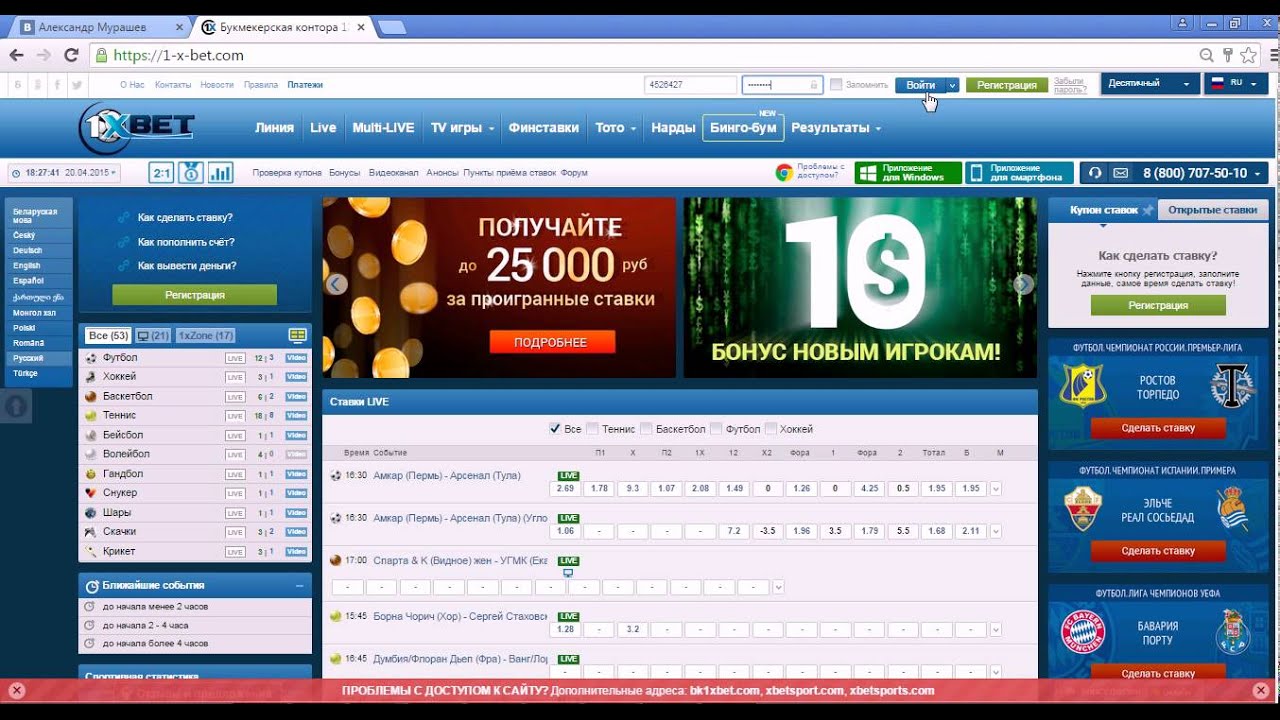Image resolution: width=1280 pixels, height=720 pixels.
Task: Click the ПОДРОБНЕЕ banner button
Action: pyautogui.click(x=551, y=342)
